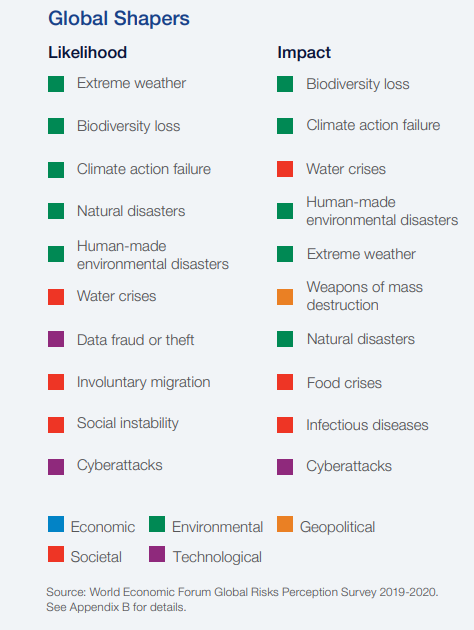Click the red square beside Food crises
The image size is (474, 630).
click(x=285, y=382)
